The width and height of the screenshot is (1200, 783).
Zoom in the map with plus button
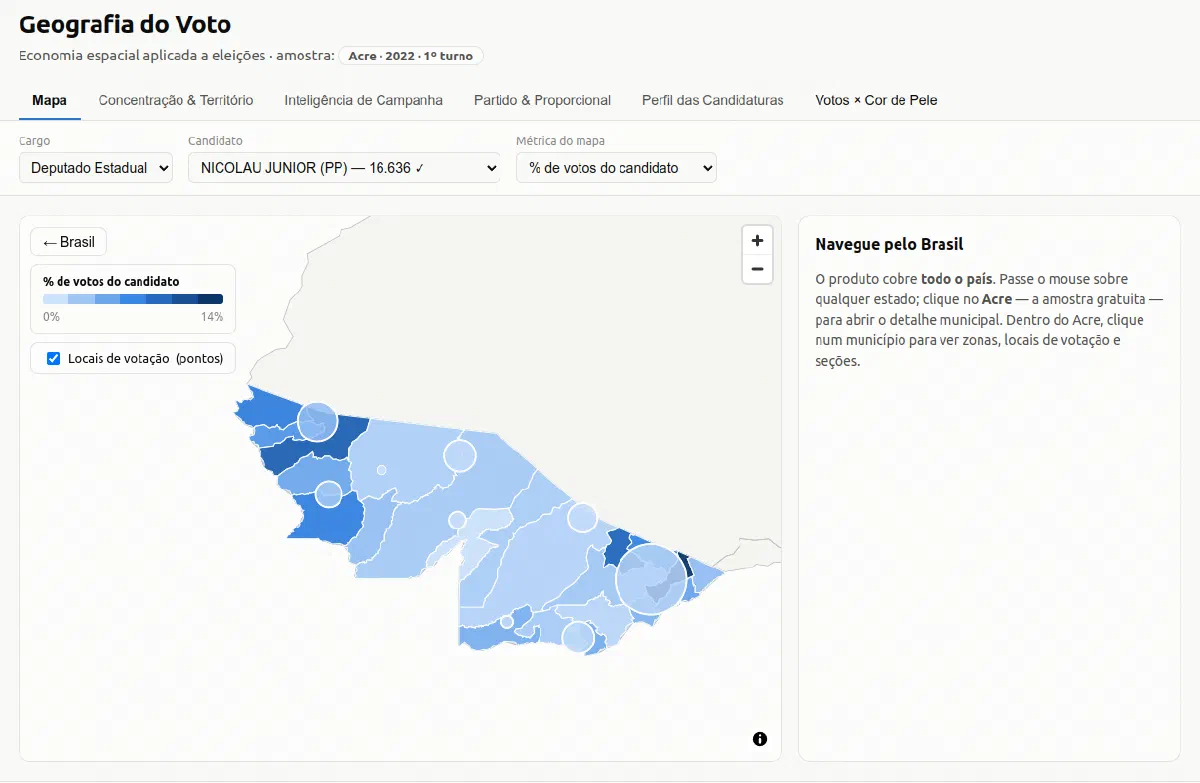click(x=757, y=241)
